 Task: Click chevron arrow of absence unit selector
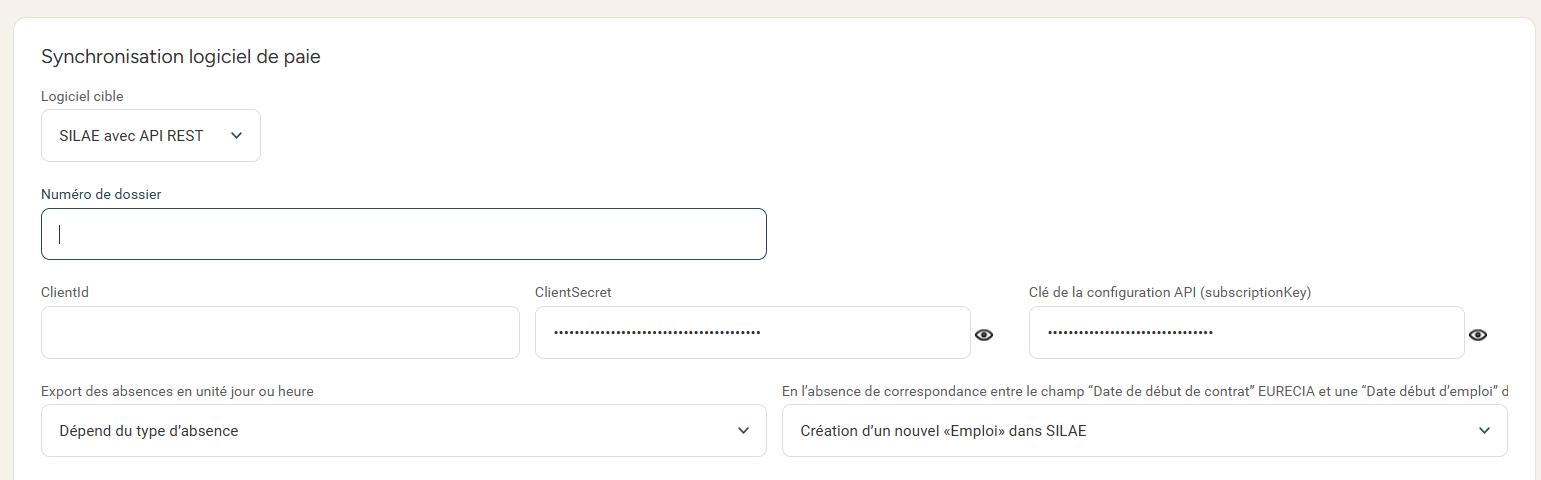743,431
